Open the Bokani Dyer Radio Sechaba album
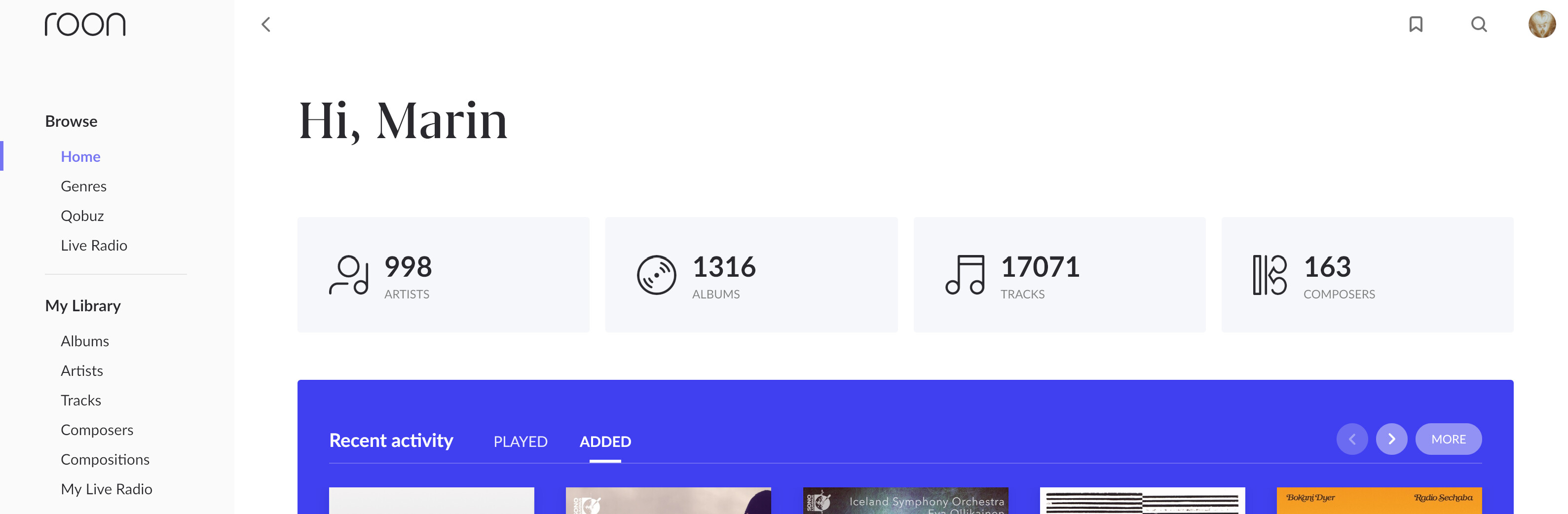 1379,501
